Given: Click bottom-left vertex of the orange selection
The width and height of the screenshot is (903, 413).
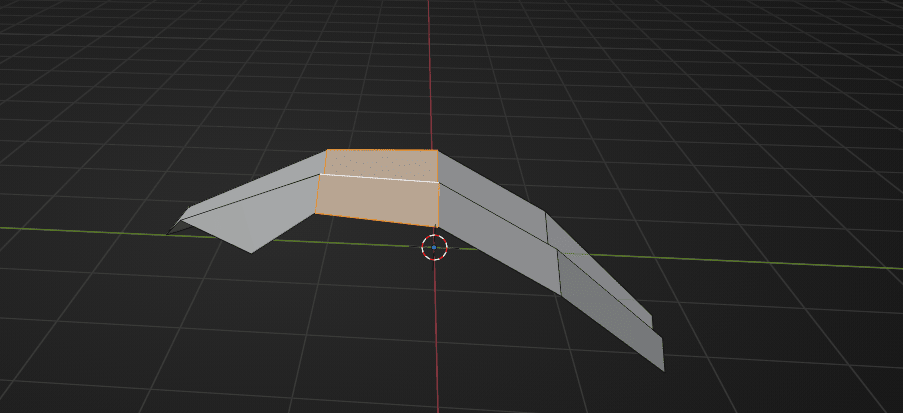Looking at the screenshot, I should coord(316,213).
